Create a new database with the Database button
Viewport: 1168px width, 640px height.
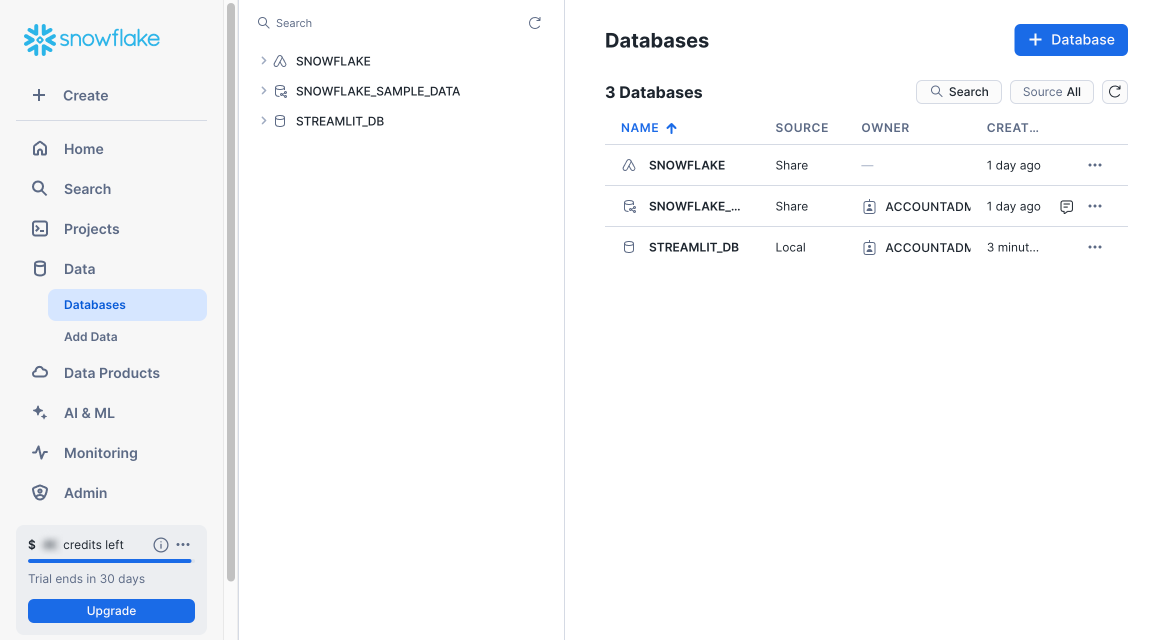[1070, 40]
